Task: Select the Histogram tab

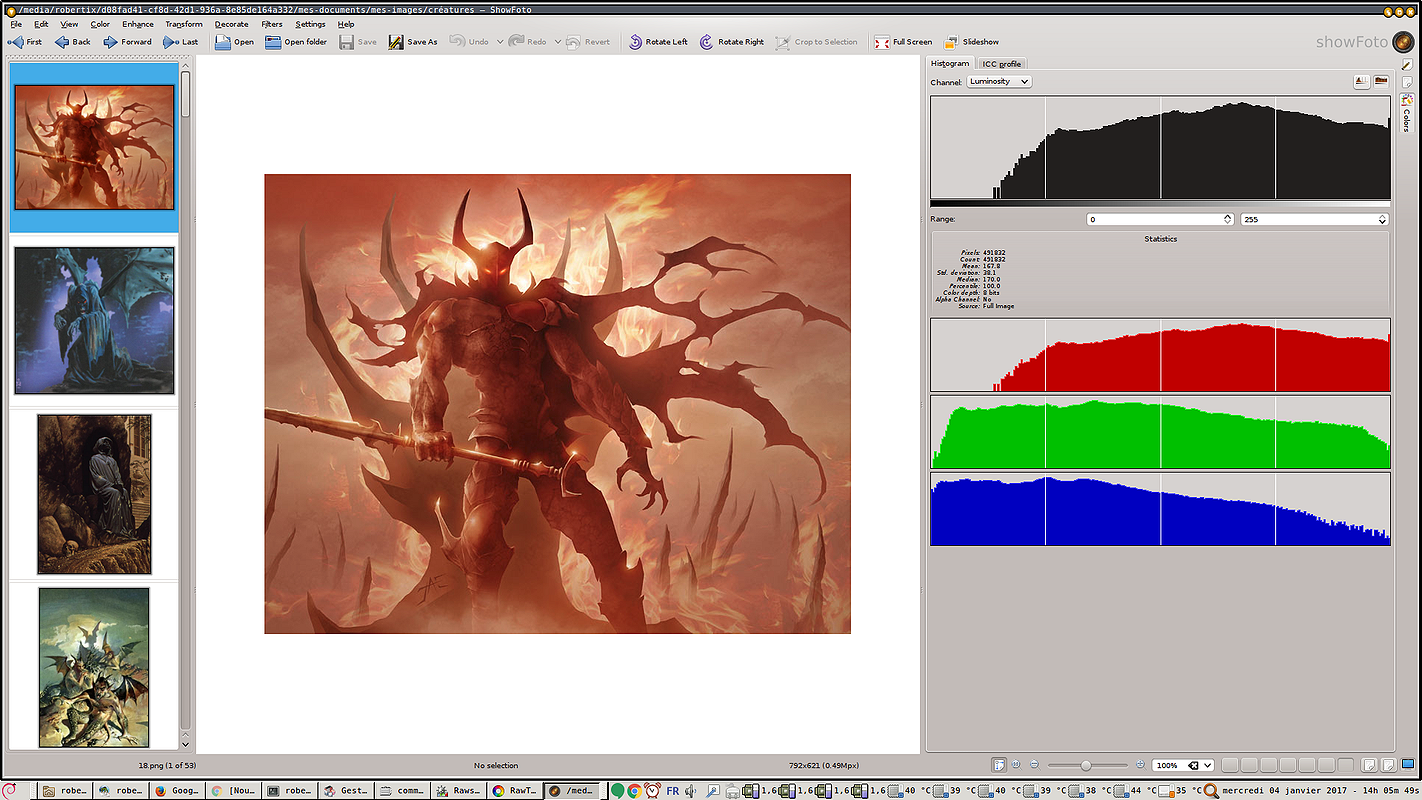Action: point(950,63)
